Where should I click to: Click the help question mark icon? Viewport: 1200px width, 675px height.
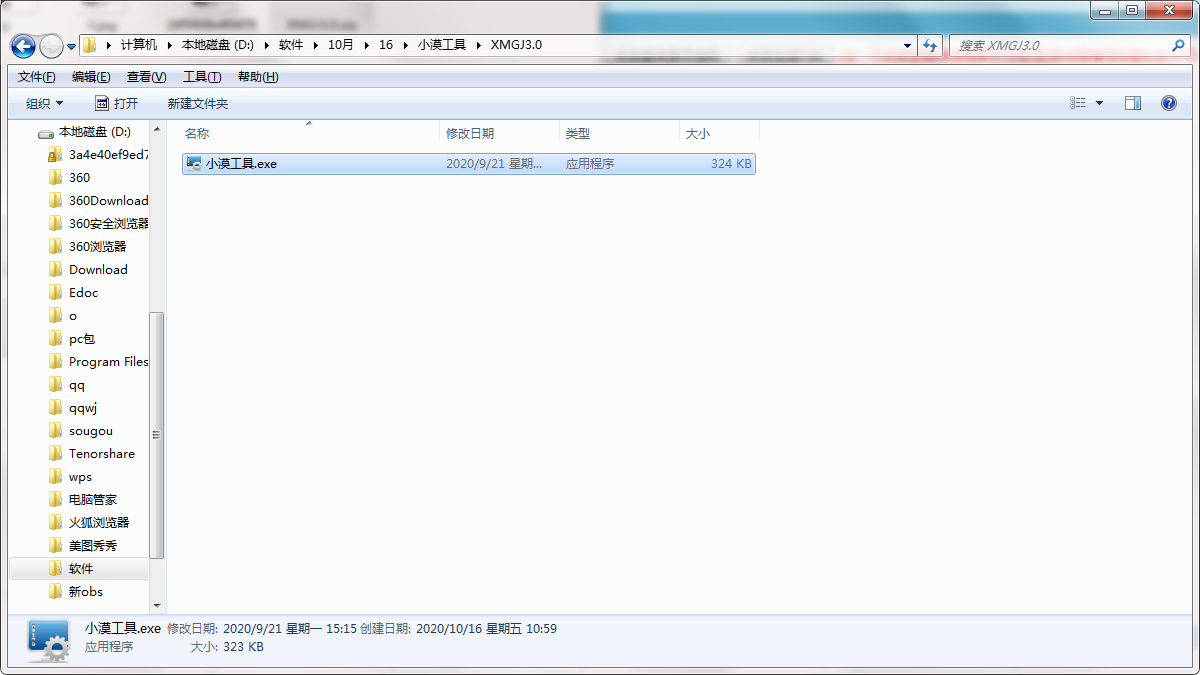click(1168, 104)
